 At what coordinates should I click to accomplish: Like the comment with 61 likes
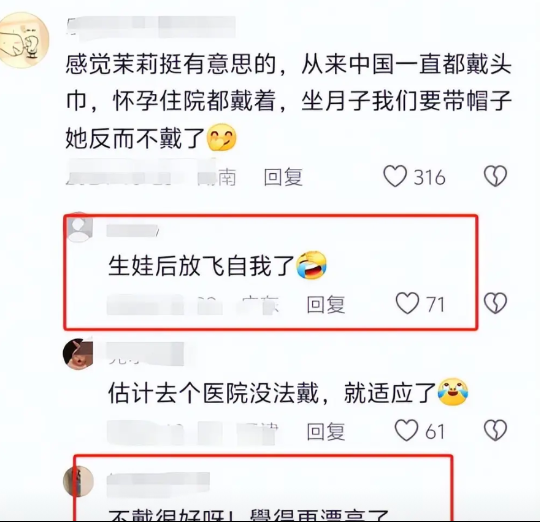point(406,430)
